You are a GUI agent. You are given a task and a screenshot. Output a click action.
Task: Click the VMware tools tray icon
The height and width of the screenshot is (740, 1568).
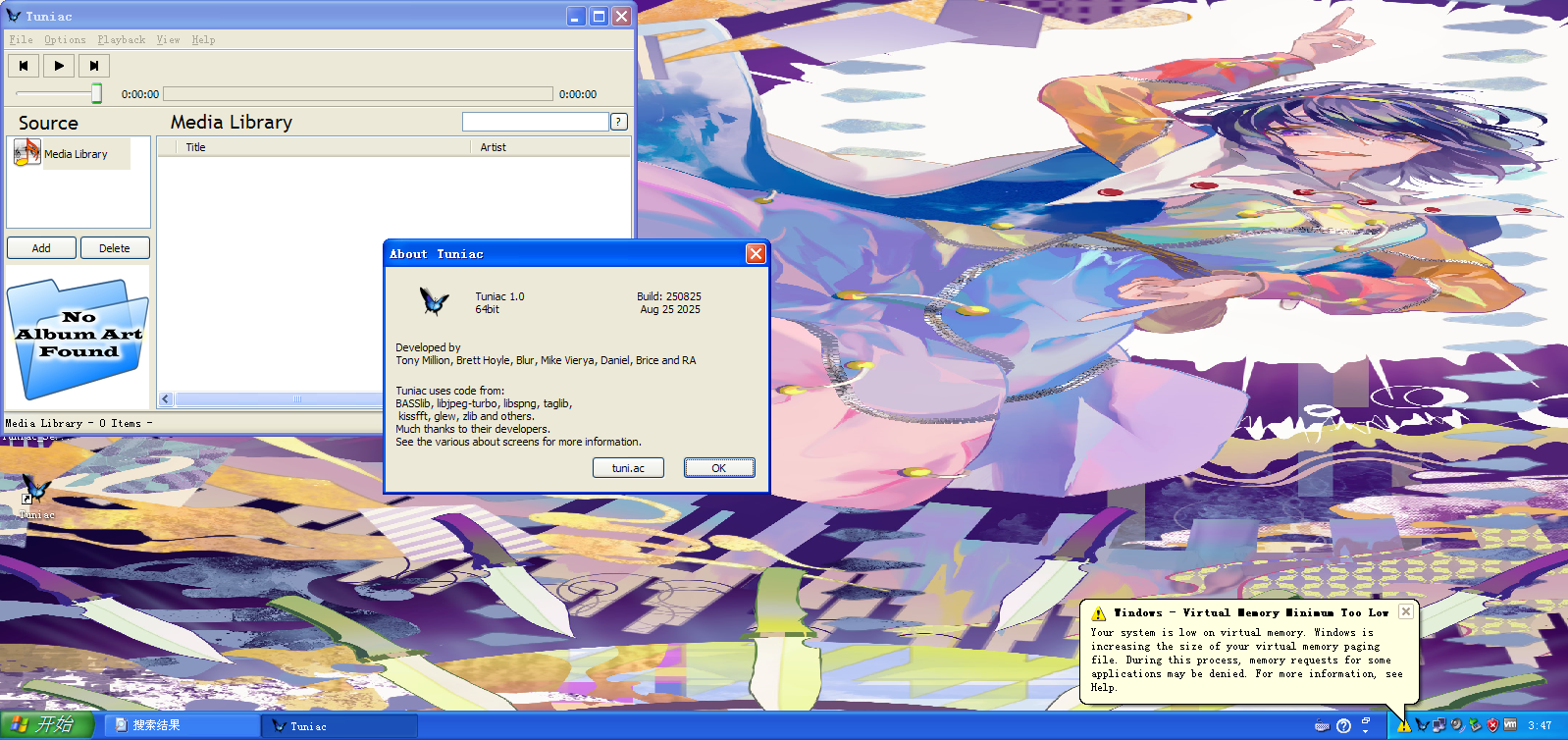click(x=1510, y=725)
